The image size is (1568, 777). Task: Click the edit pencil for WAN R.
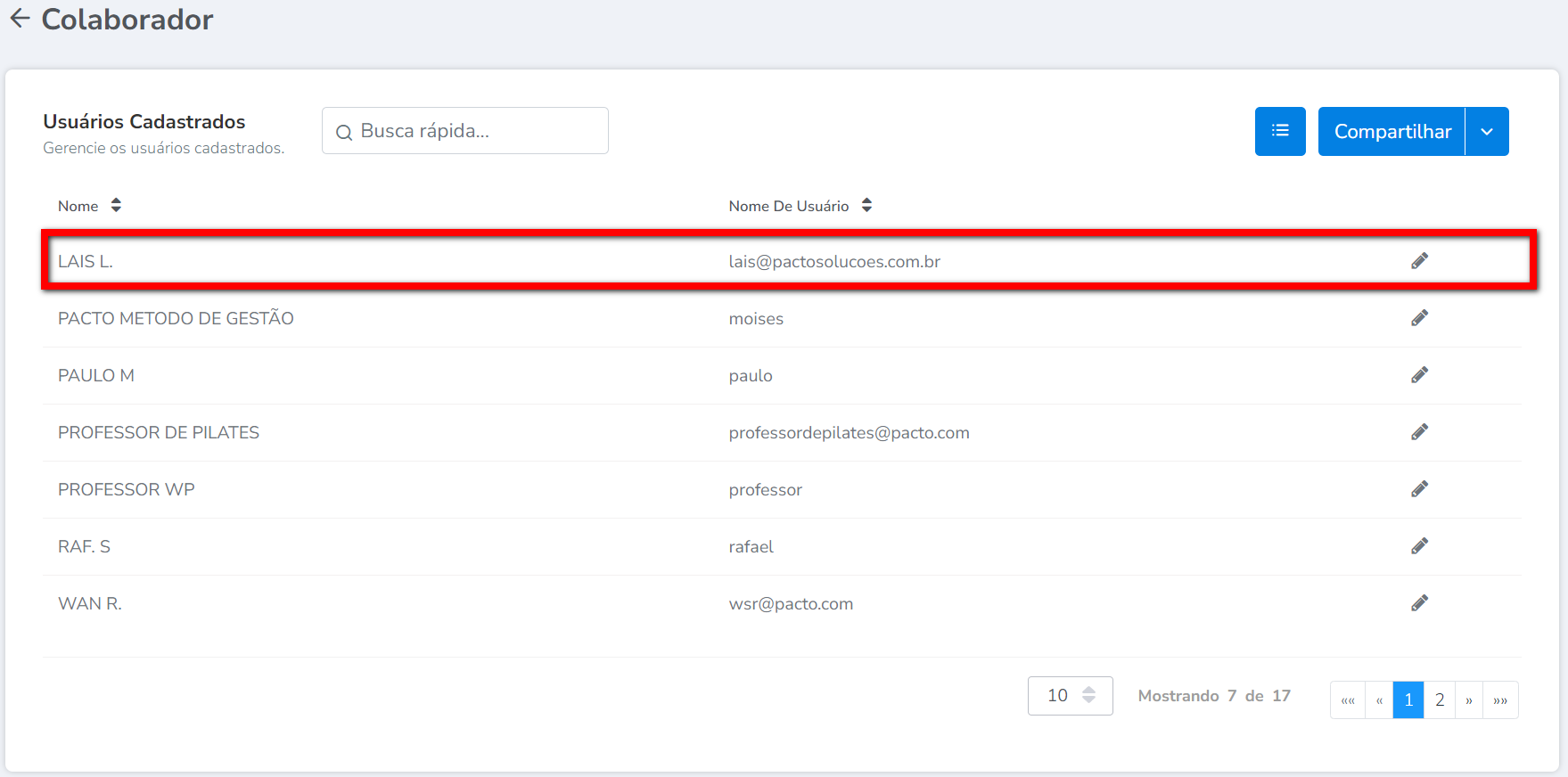1419,603
